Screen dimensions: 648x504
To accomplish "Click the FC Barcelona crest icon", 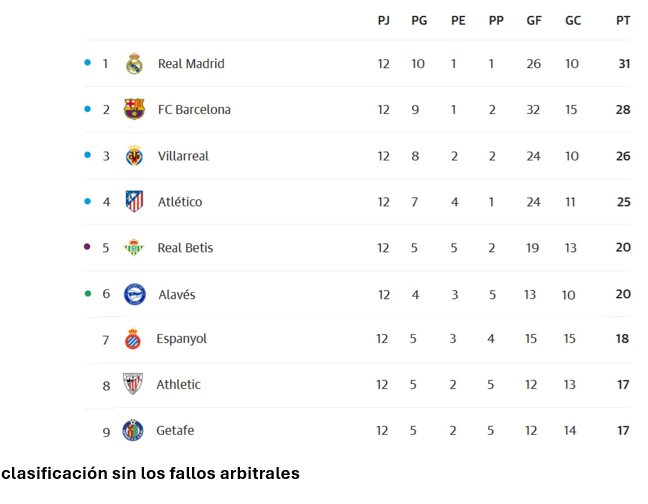I will pos(134,109).
